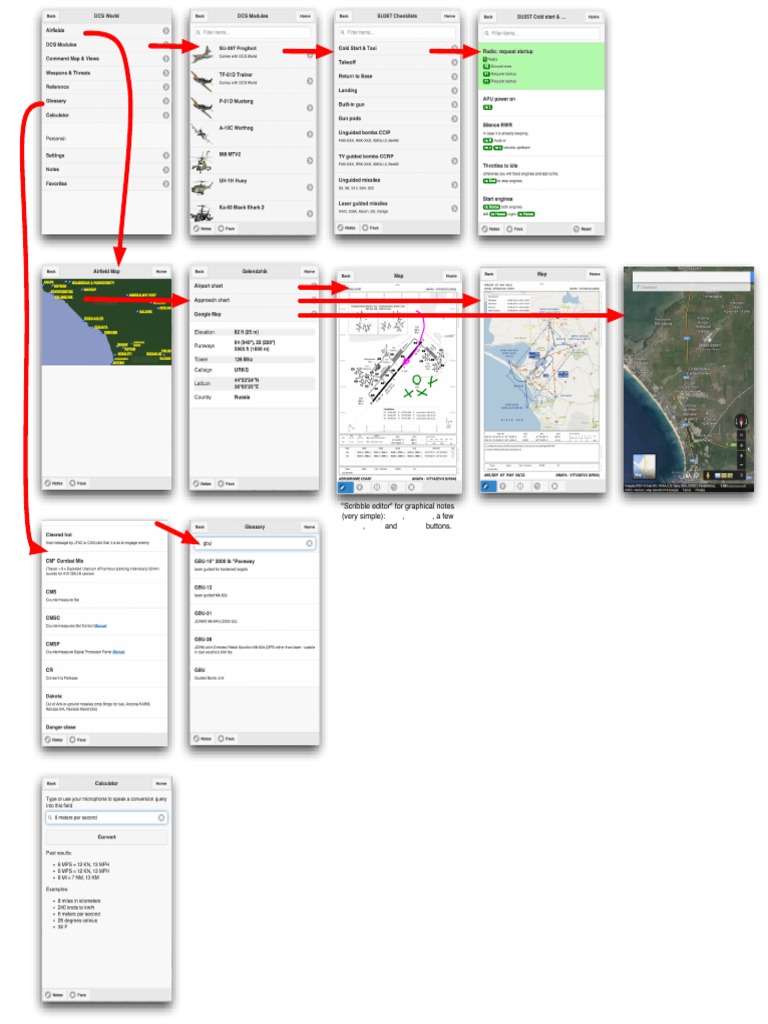
Task: Select the GBU-31 glossary entry
Action: [255, 617]
